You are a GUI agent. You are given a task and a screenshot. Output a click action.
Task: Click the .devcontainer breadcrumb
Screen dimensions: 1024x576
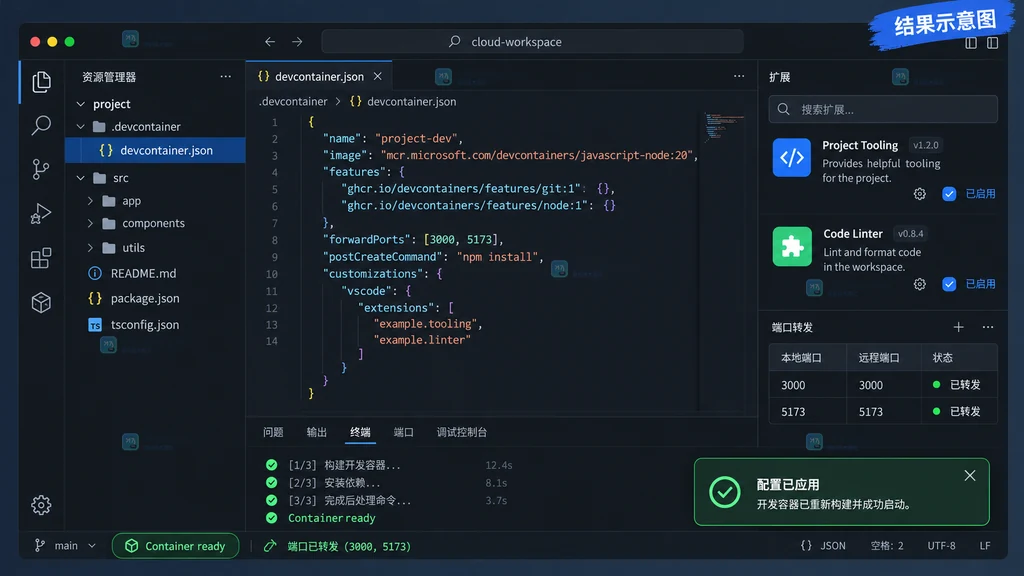point(293,102)
